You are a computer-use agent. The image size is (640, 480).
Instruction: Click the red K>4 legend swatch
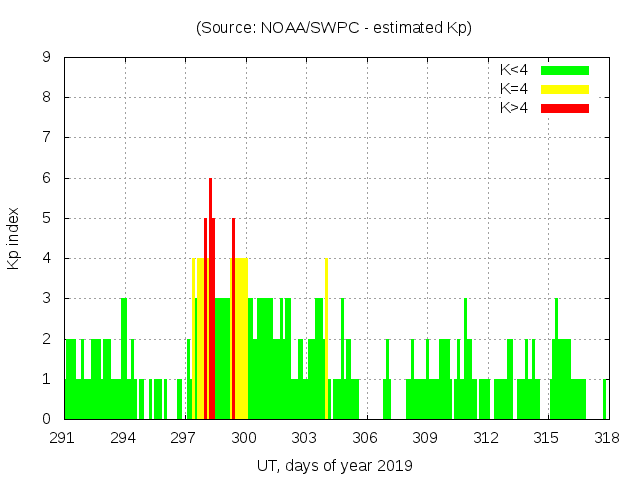click(x=565, y=107)
